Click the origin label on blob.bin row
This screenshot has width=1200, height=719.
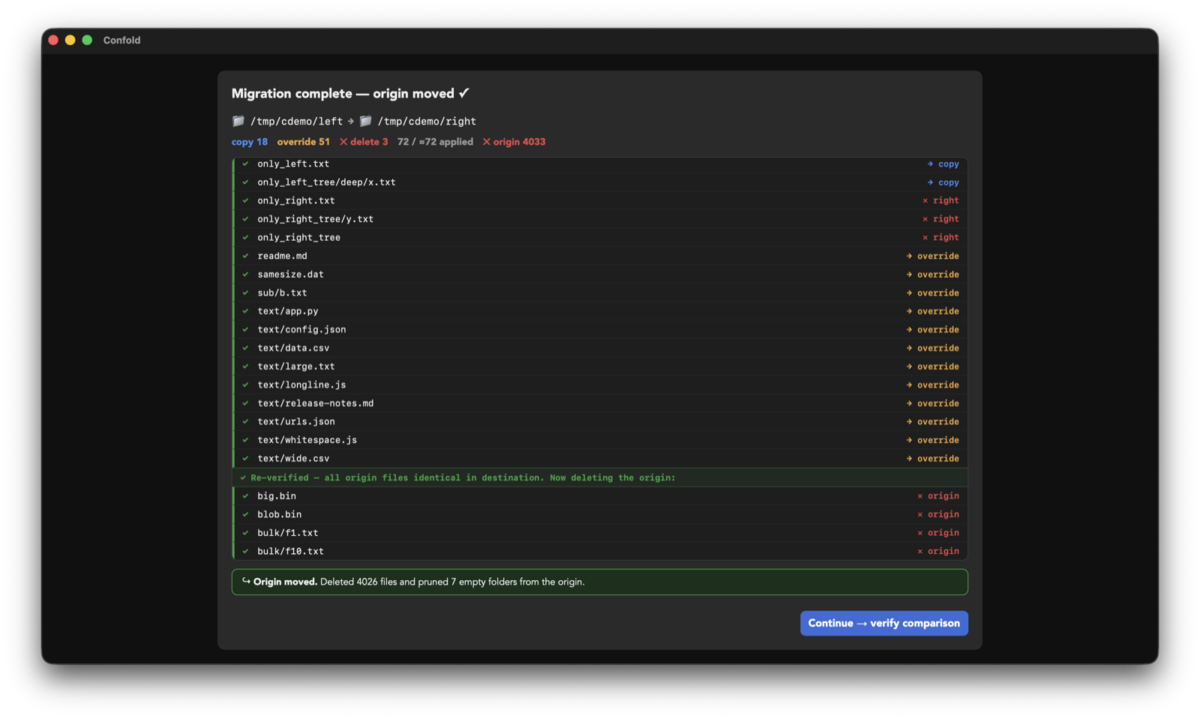pos(938,514)
